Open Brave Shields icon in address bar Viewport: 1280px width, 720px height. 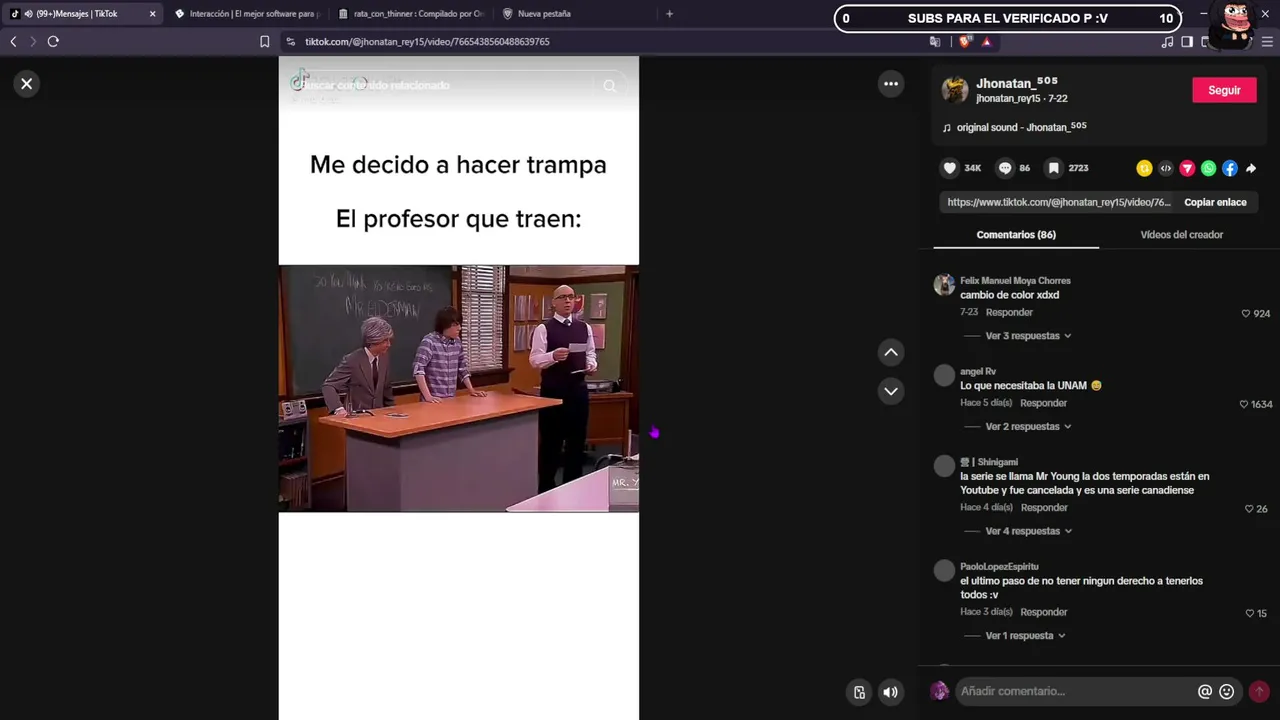964,41
